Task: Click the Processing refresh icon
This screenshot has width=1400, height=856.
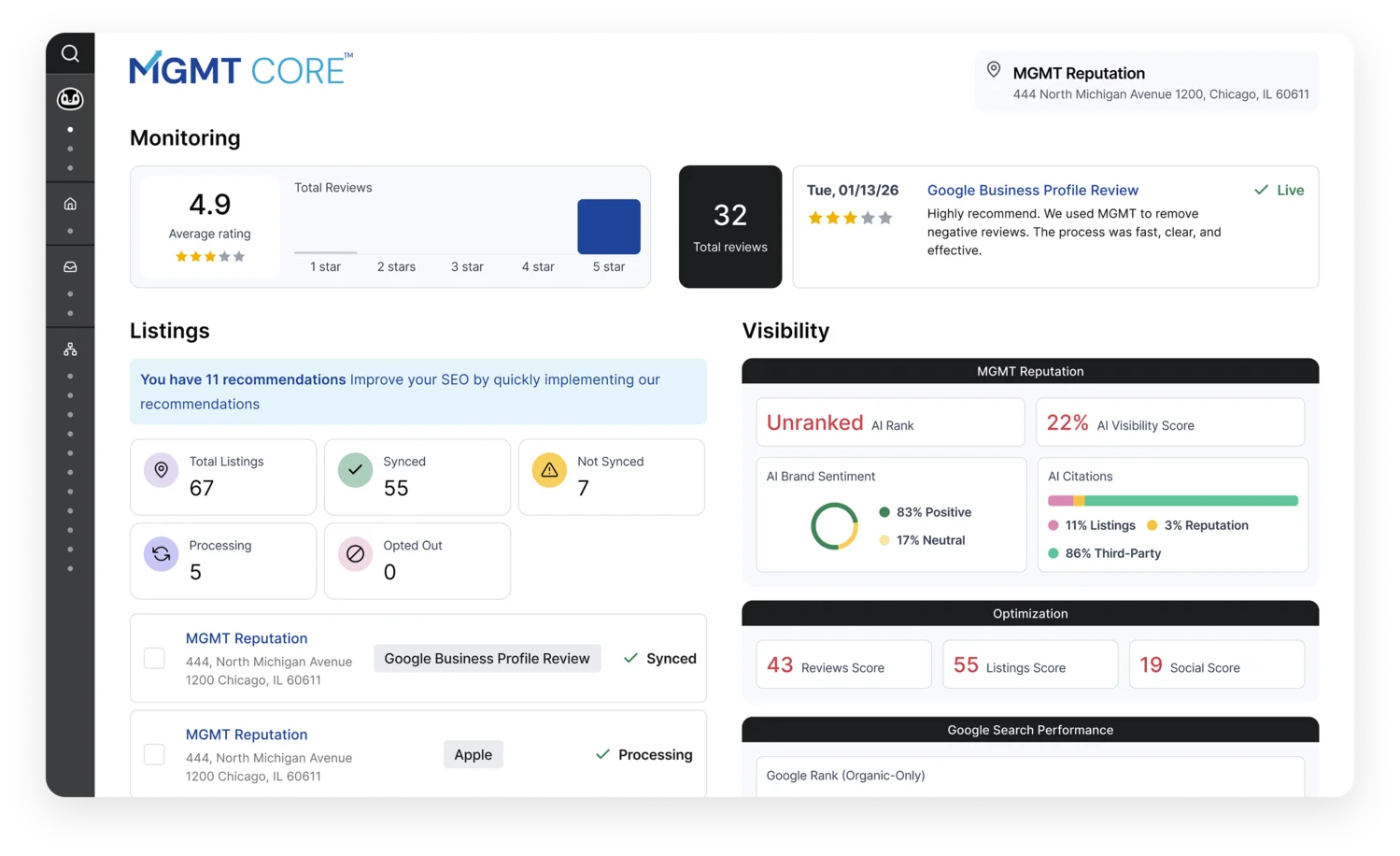Action: 161,554
